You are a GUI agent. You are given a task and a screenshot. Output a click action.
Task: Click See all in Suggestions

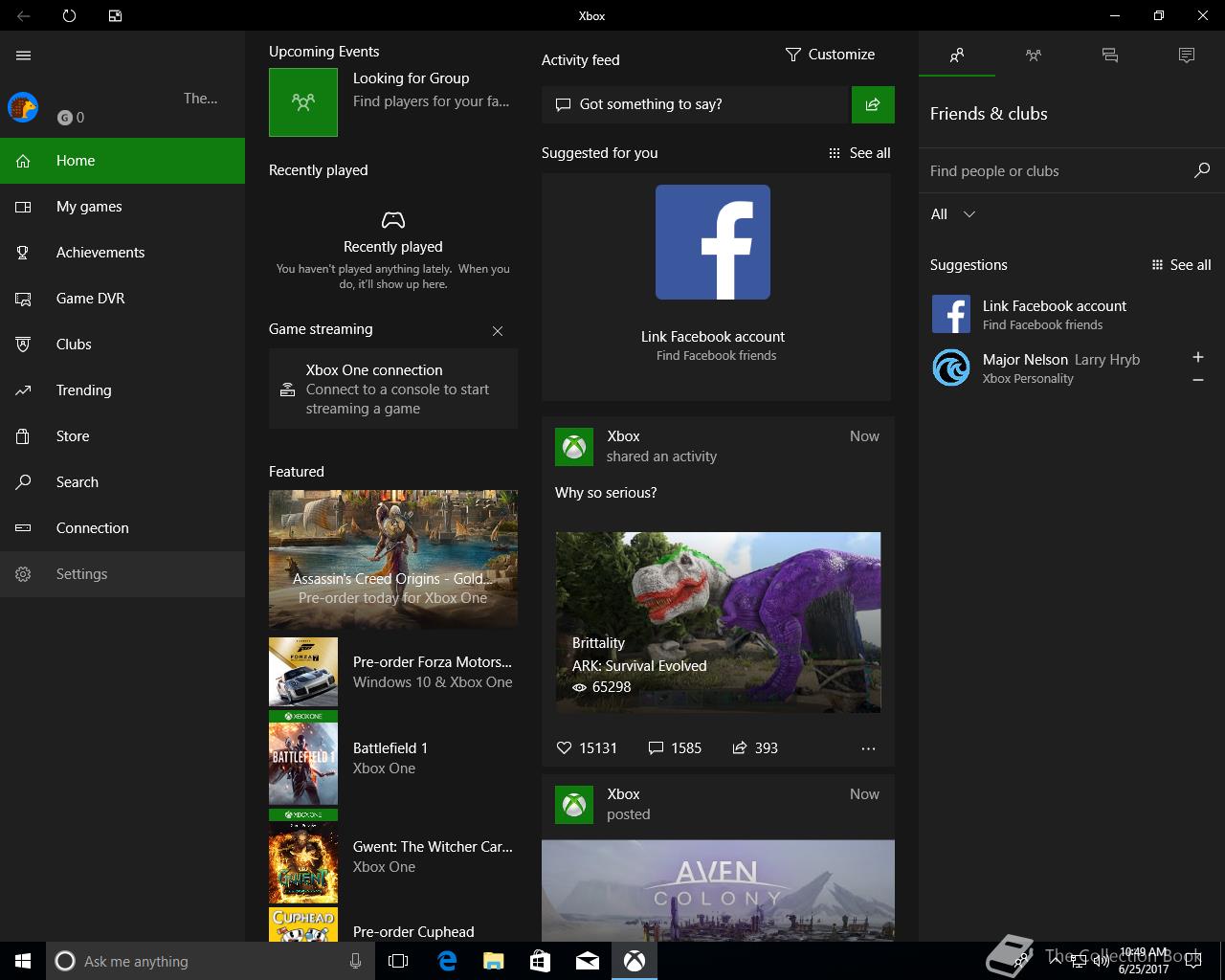(1181, 265)
